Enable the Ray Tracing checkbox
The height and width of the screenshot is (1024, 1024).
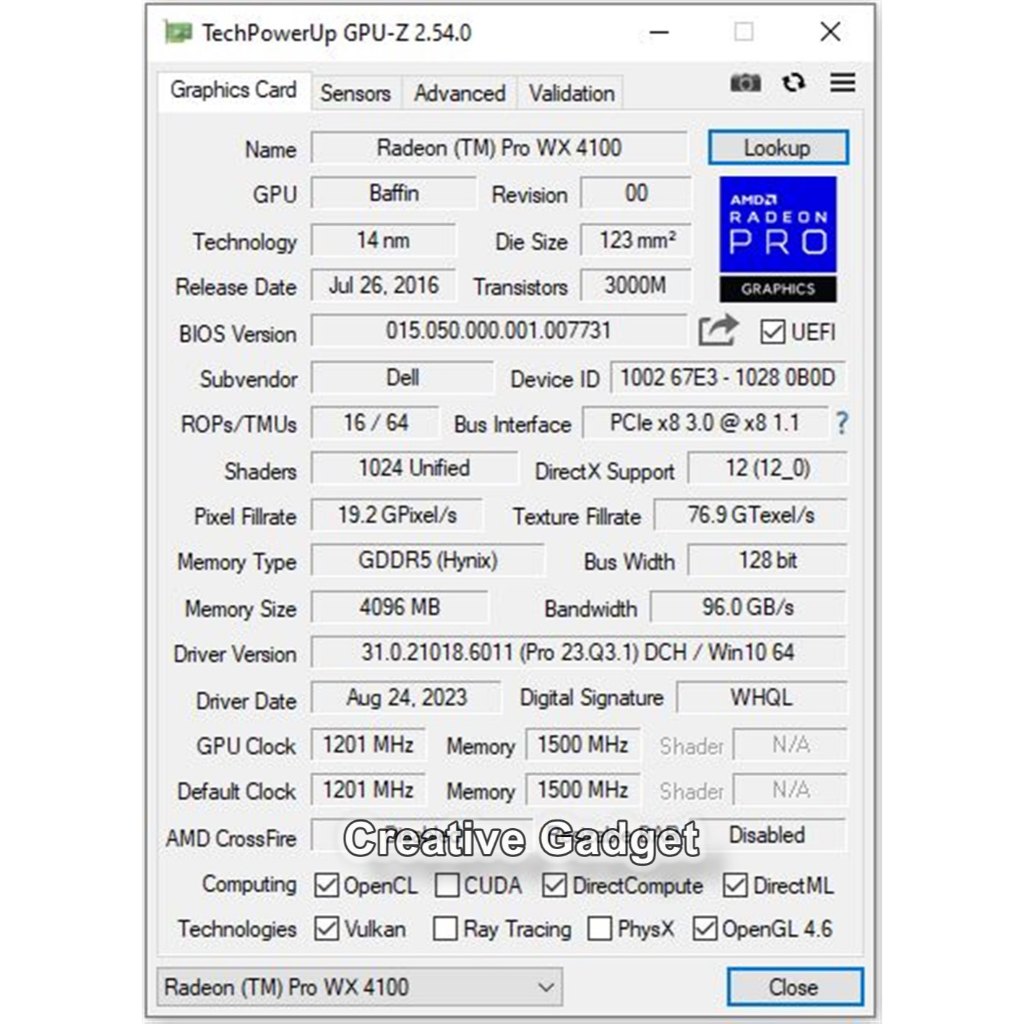click(x=445, y=929)
